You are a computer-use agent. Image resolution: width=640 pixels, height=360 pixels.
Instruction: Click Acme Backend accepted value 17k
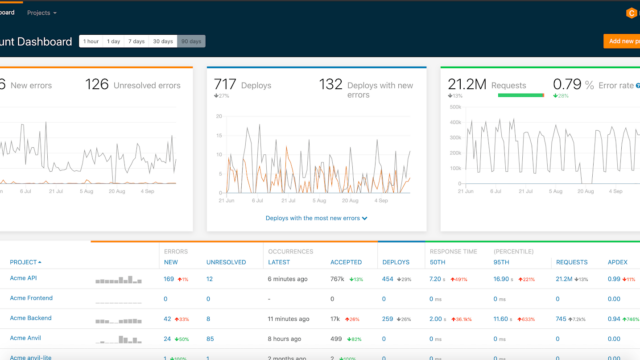[335, 319]
